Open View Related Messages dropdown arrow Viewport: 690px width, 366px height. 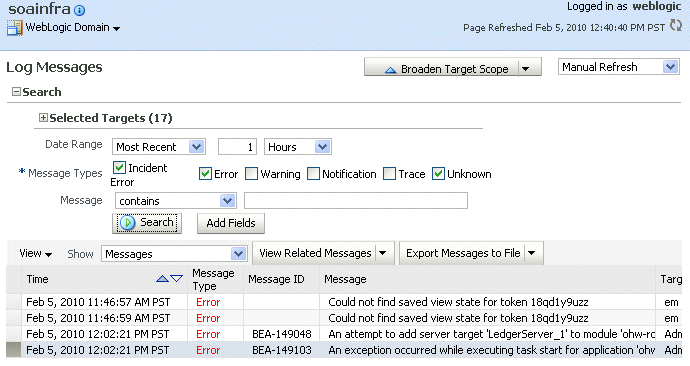(x=383, y=253)
